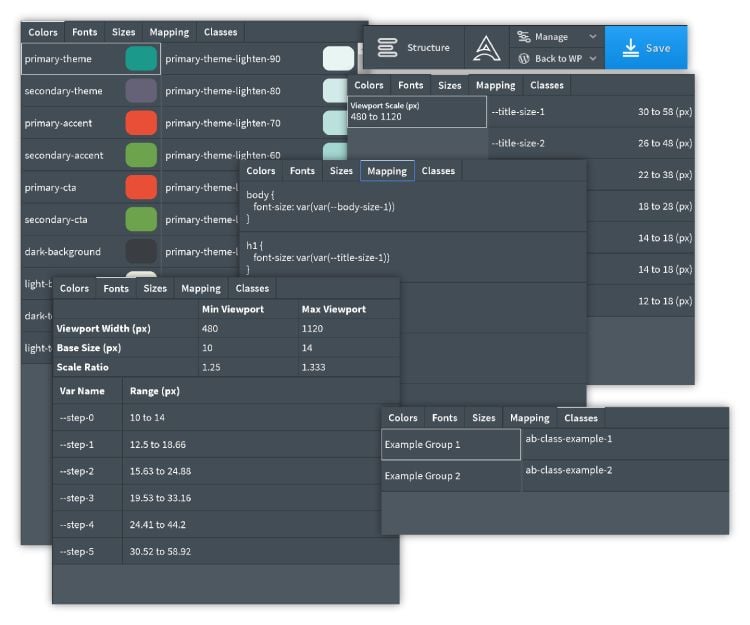Click the '12.5 to 18.66' range value
The height and width of the screenshot is (625, 750).
[157, 444]
